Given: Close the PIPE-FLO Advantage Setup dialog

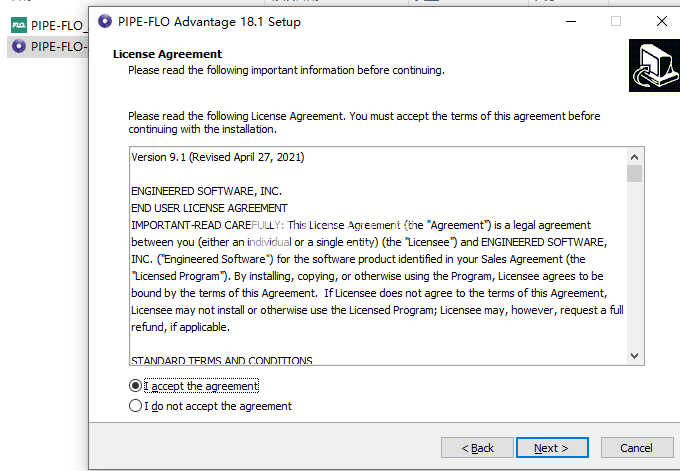Looking at the screenshot, I should tap(662, 21).
